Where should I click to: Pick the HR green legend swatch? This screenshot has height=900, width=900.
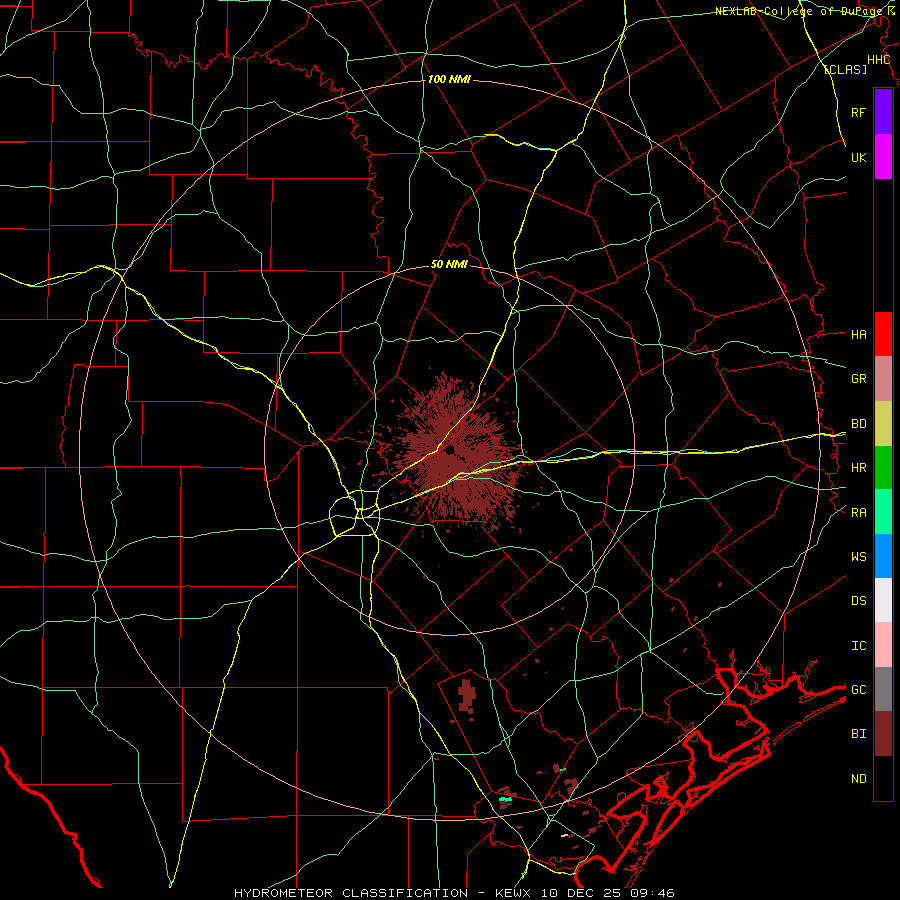tap(883, 468)
